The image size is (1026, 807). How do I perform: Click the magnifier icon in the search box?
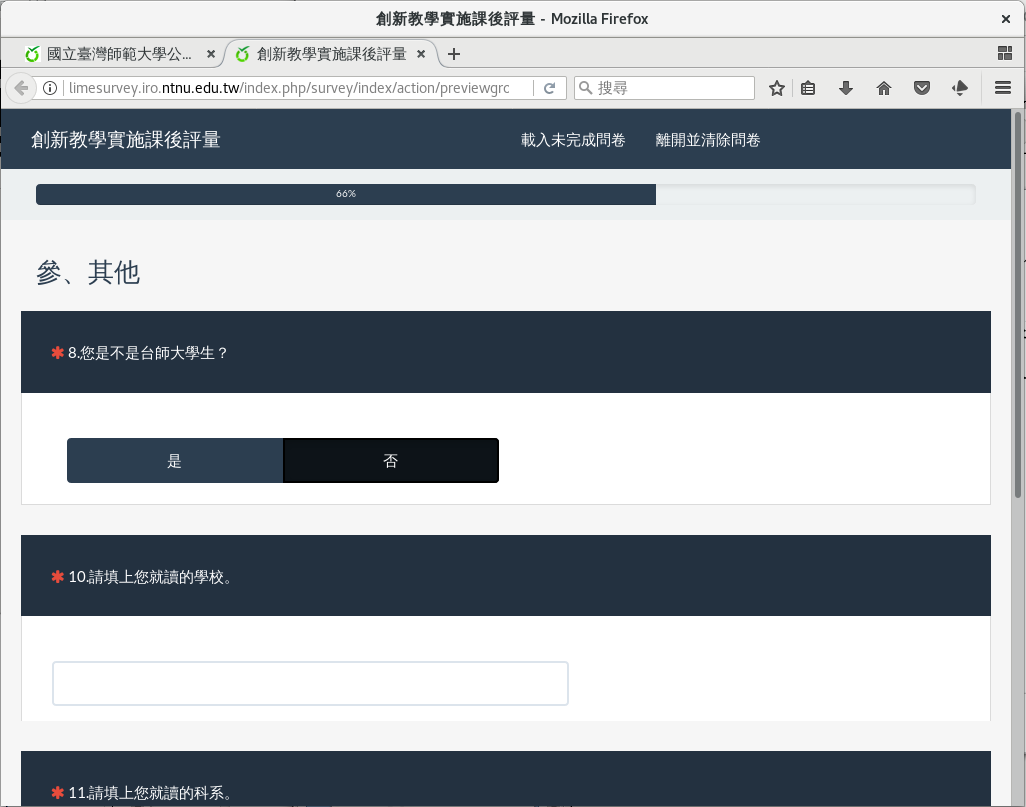[x=586, y=88]
